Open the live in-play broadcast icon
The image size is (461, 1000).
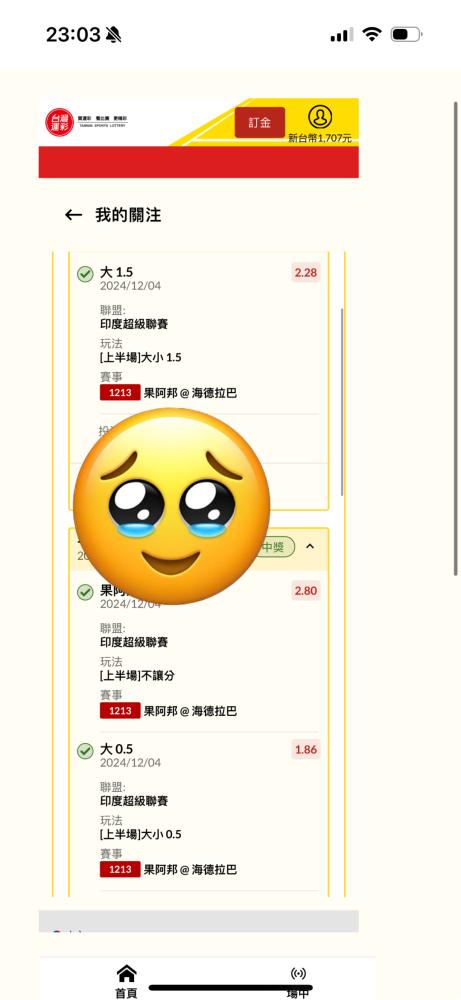298,973
